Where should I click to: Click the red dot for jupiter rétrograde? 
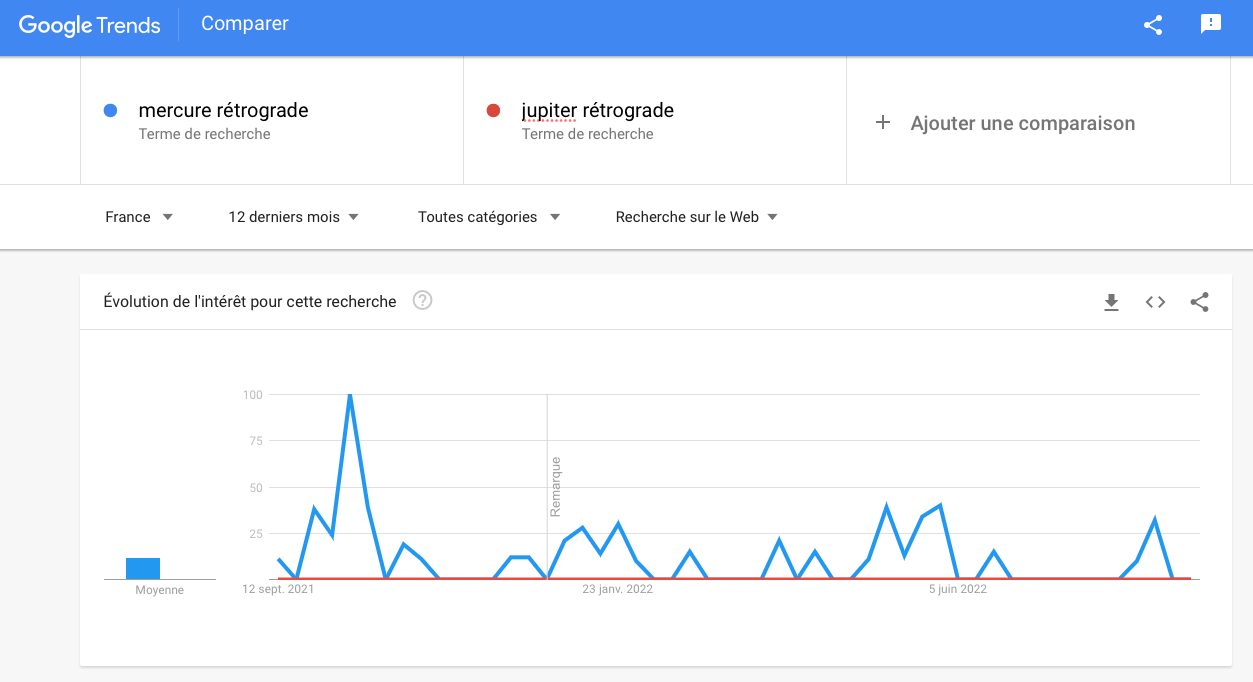(x=493, y=110)
